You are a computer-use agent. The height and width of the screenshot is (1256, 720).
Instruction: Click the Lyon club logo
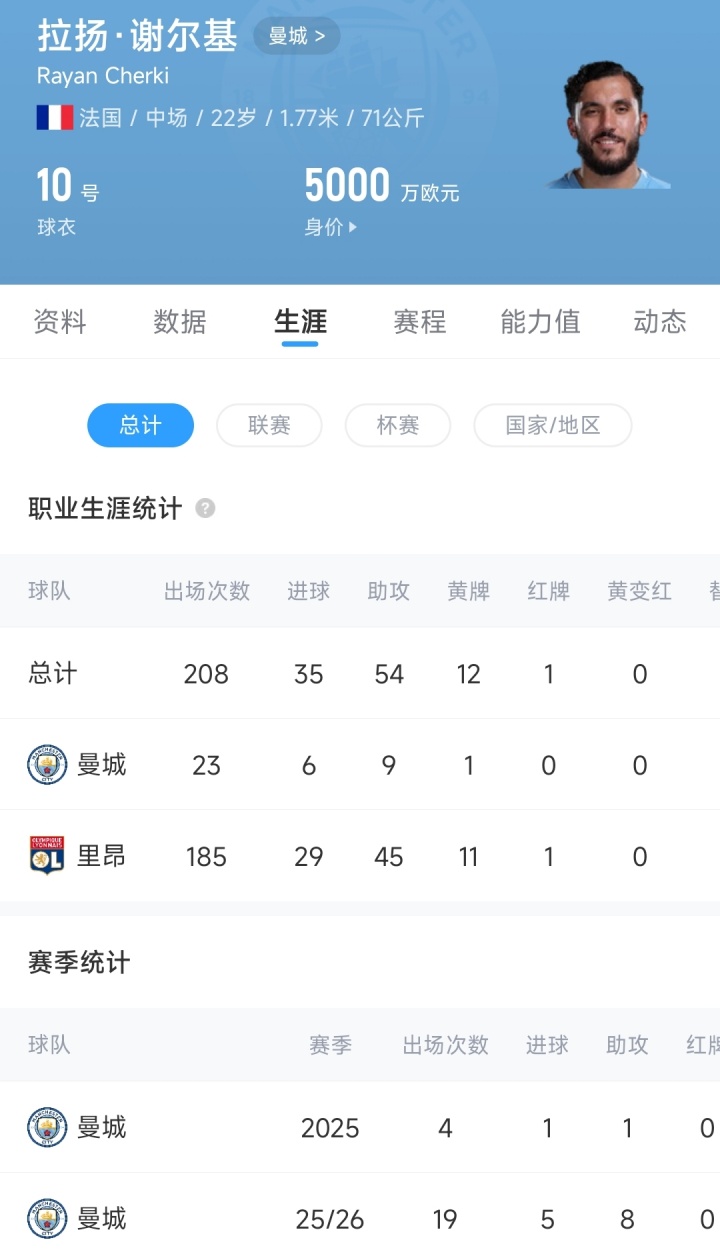coord(47,856)
